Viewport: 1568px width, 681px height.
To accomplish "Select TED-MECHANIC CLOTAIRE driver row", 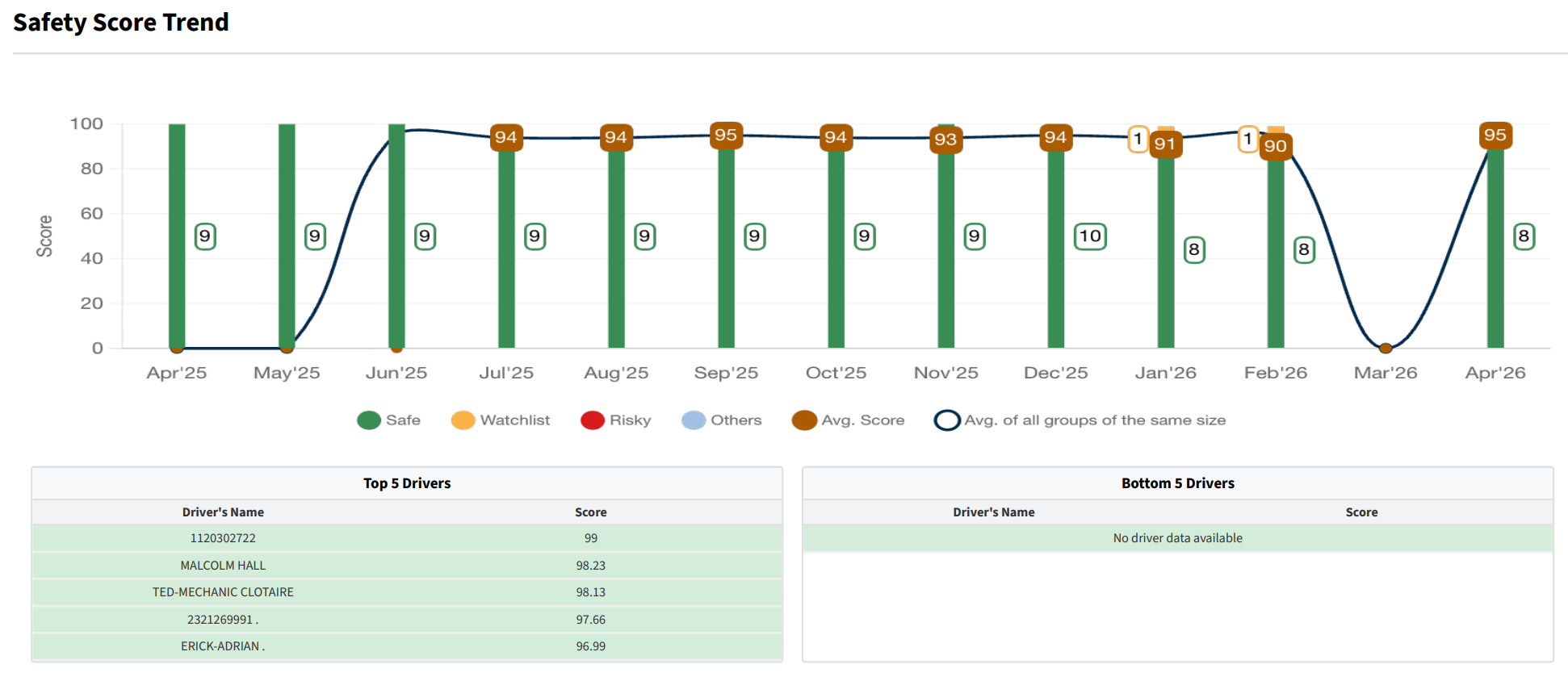I will 407,592.
